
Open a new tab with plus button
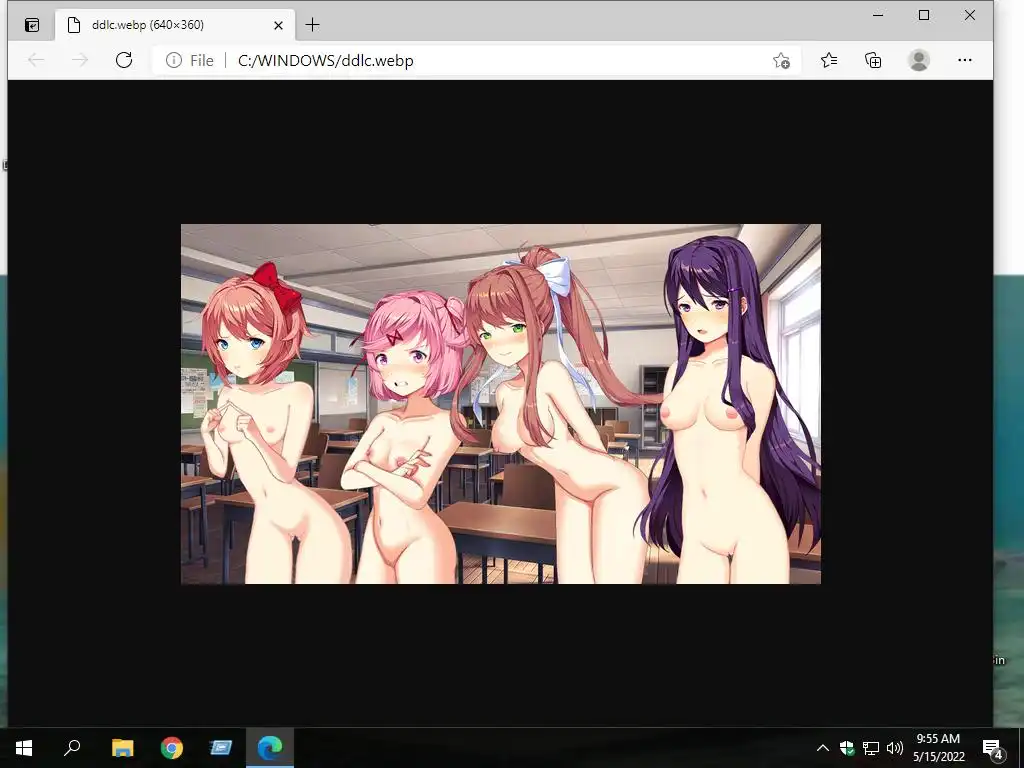pyautogui.click(x=312, y=25)
